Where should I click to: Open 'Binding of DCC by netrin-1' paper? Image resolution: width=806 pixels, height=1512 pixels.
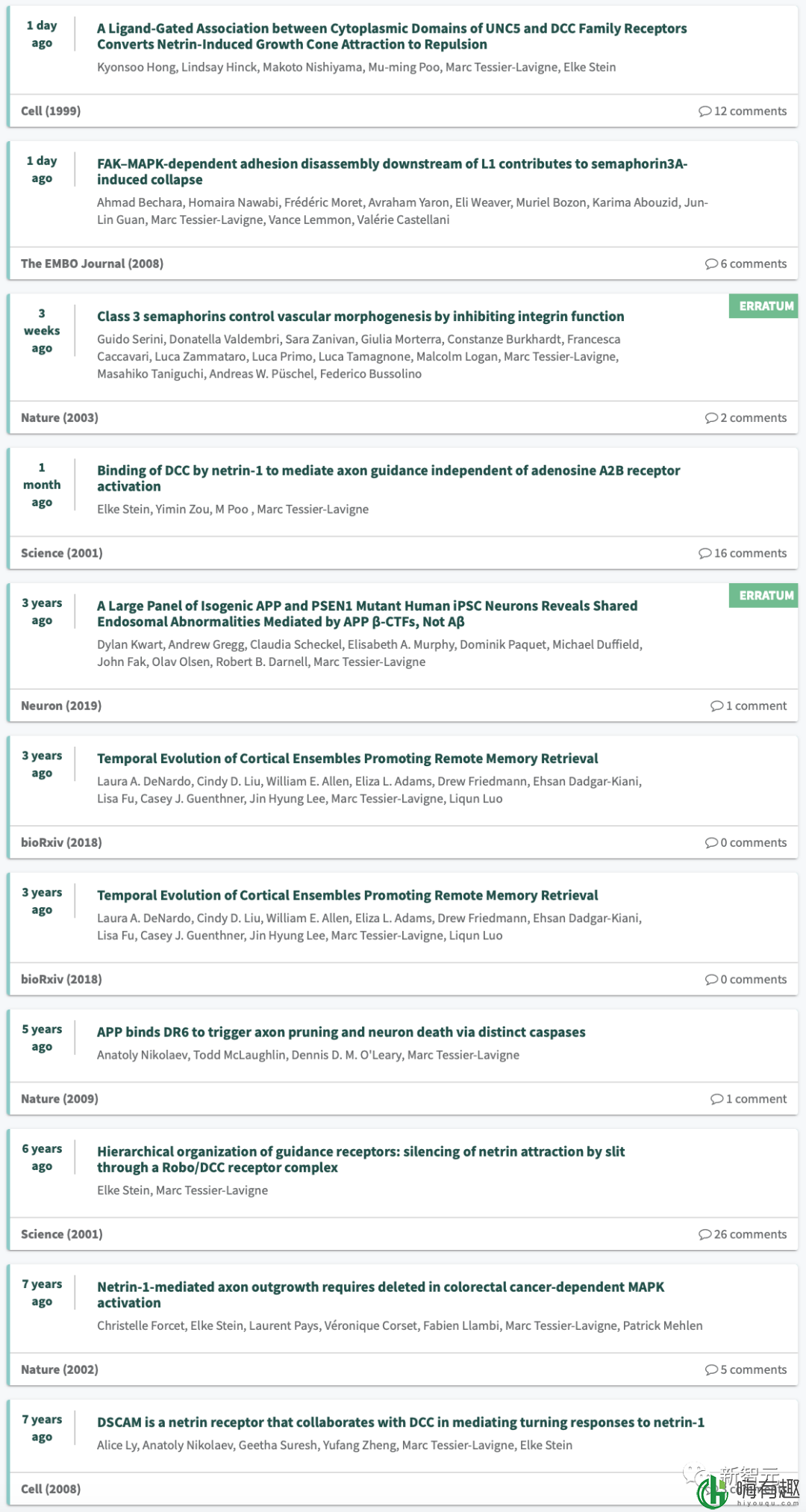(388, 479)
